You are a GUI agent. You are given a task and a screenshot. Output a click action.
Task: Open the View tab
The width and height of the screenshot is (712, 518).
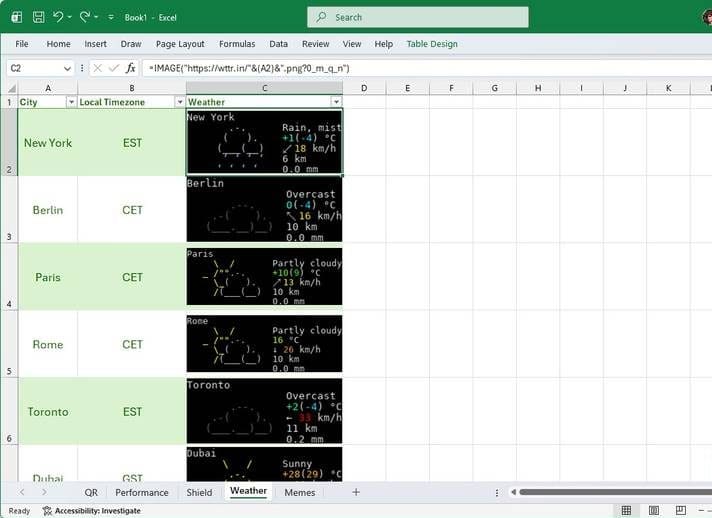tap(352, 44)
